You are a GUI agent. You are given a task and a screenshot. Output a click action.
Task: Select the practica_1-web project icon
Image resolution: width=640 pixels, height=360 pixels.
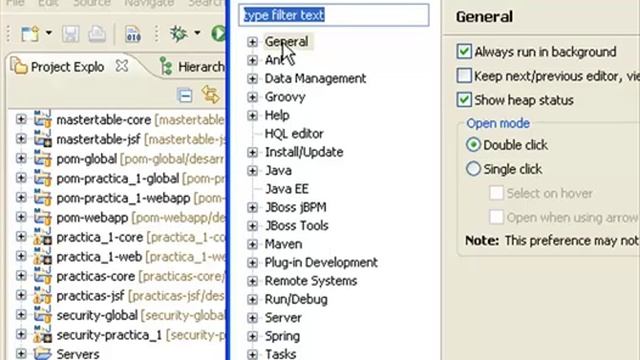[42, 256]
